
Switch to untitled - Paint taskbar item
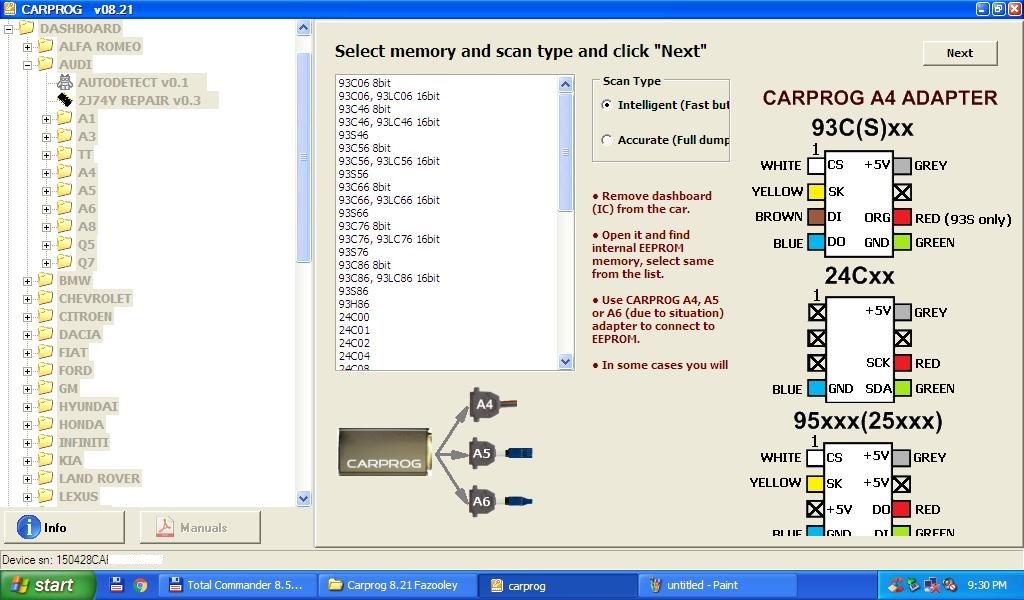[x=718, y=585]
